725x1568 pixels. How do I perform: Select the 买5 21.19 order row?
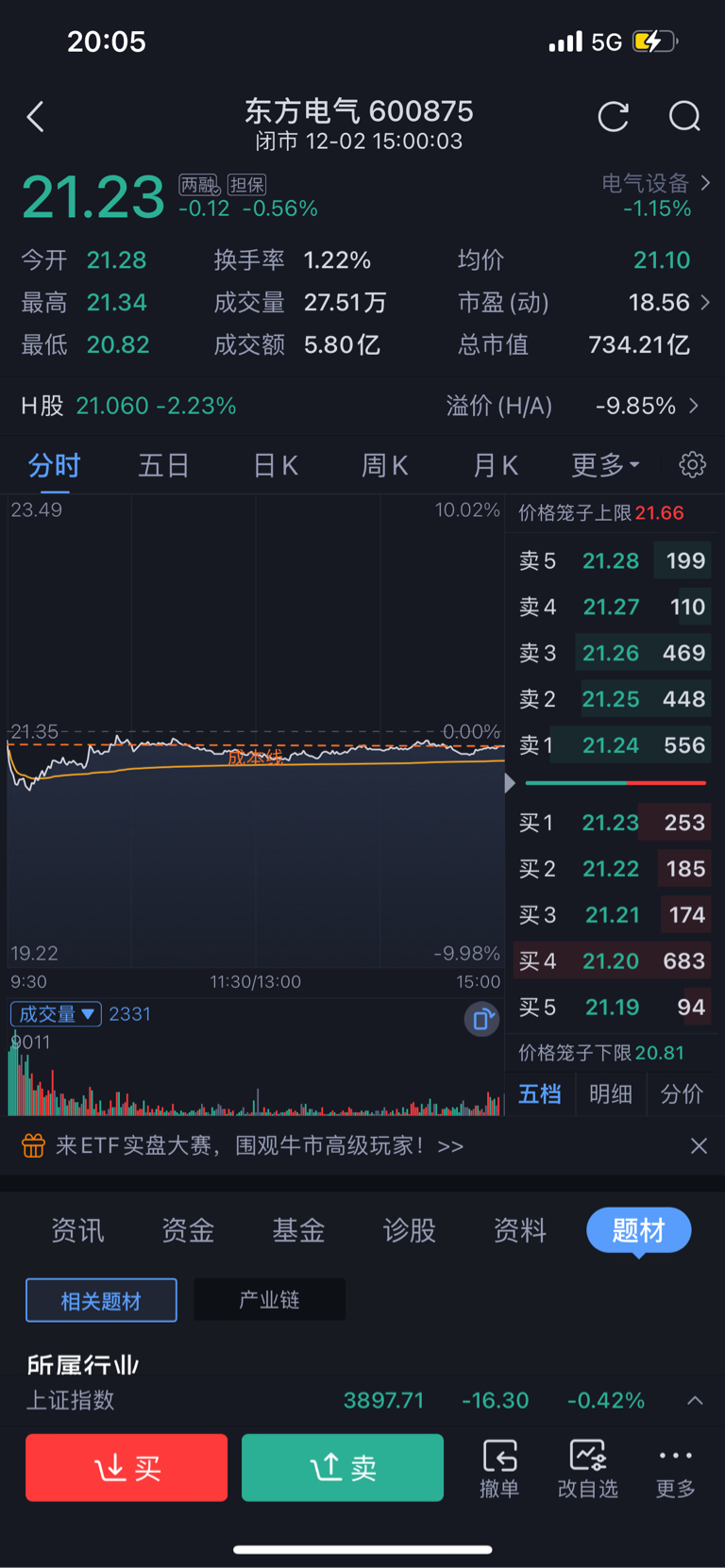612,1008
